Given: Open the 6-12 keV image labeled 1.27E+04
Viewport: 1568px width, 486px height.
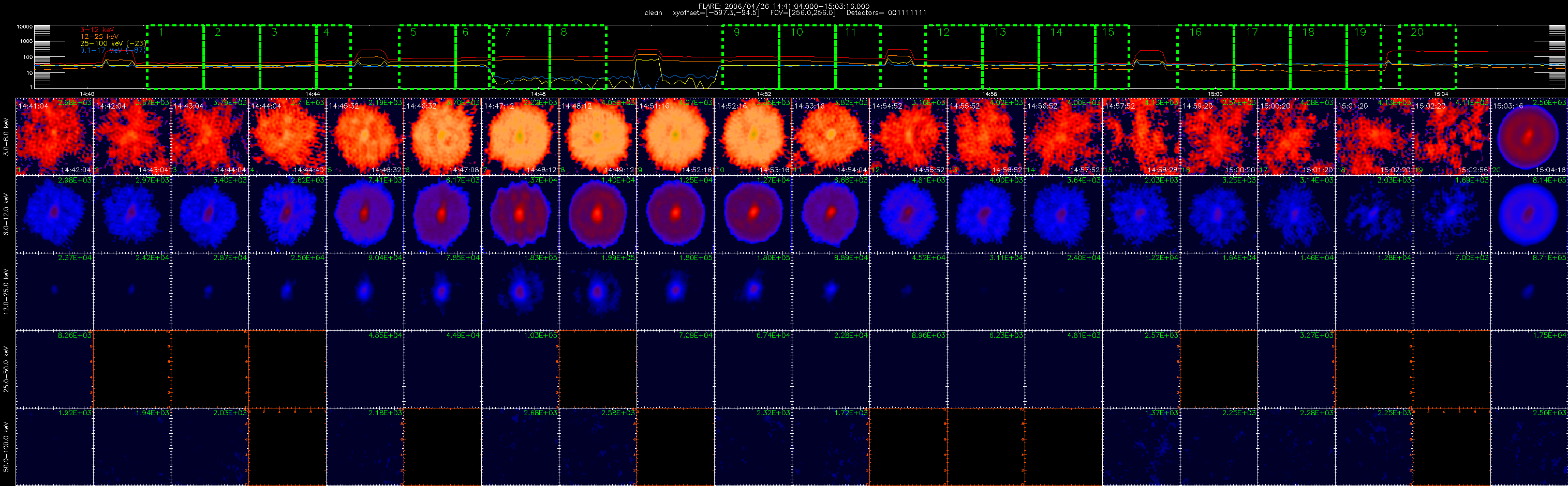Looking at the screenshot, I should tap(753, 214).
